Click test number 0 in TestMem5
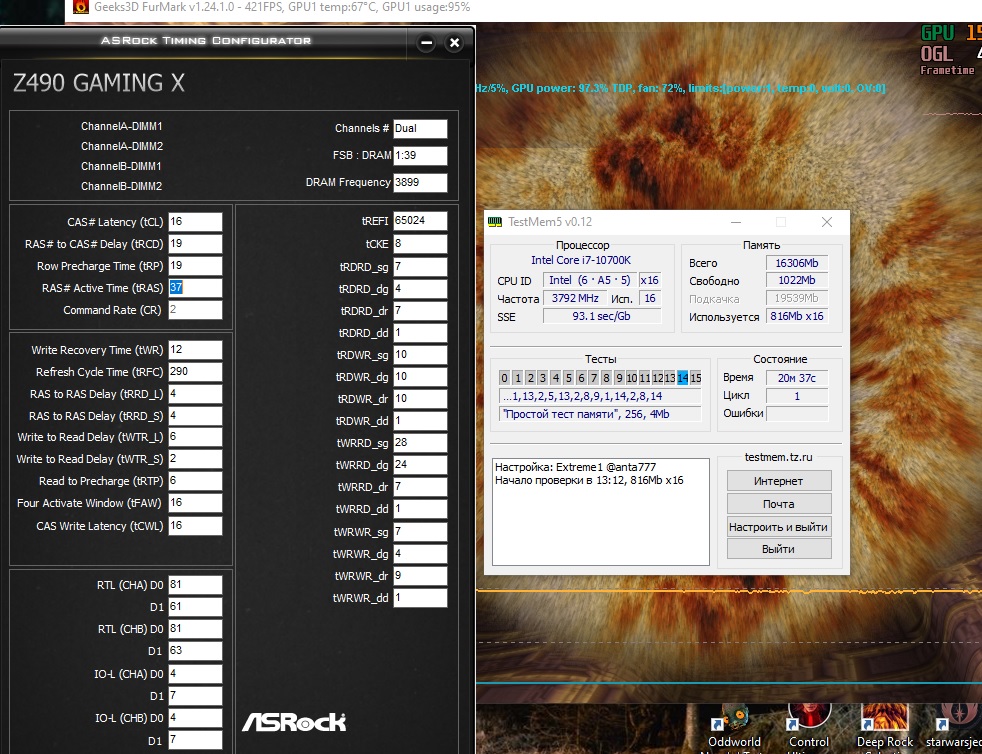 [504, 378]
